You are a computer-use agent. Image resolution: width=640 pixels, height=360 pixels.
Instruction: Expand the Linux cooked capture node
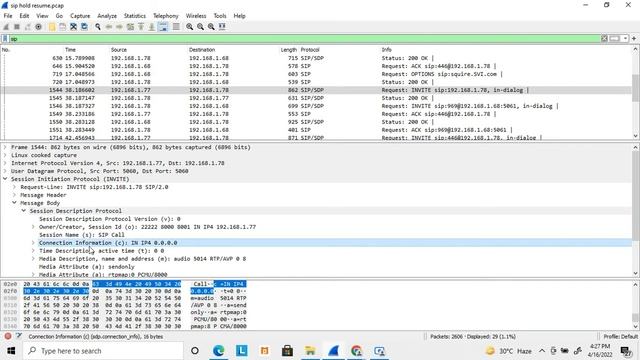click(x=5, y=155)
